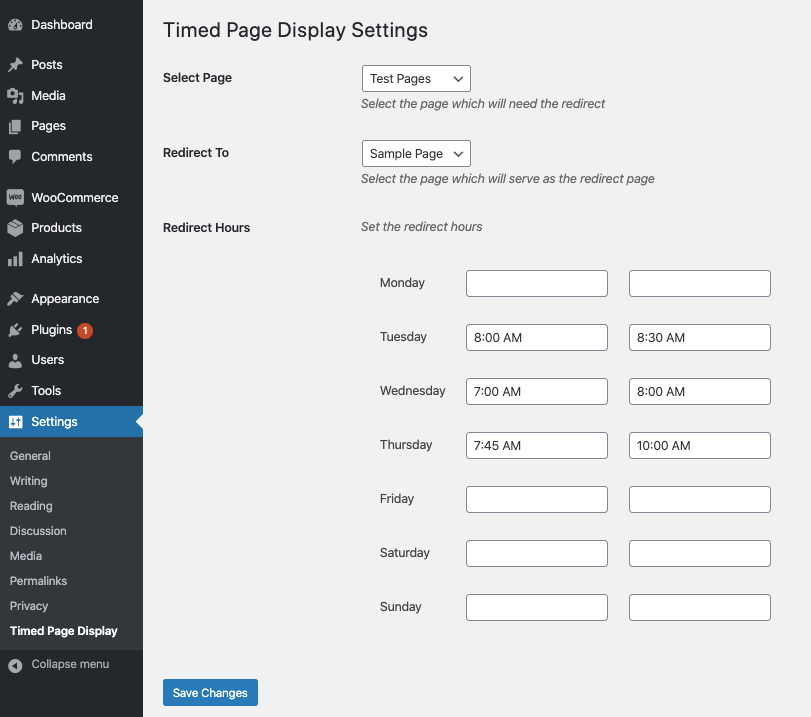Click the Users person icon

15,360
